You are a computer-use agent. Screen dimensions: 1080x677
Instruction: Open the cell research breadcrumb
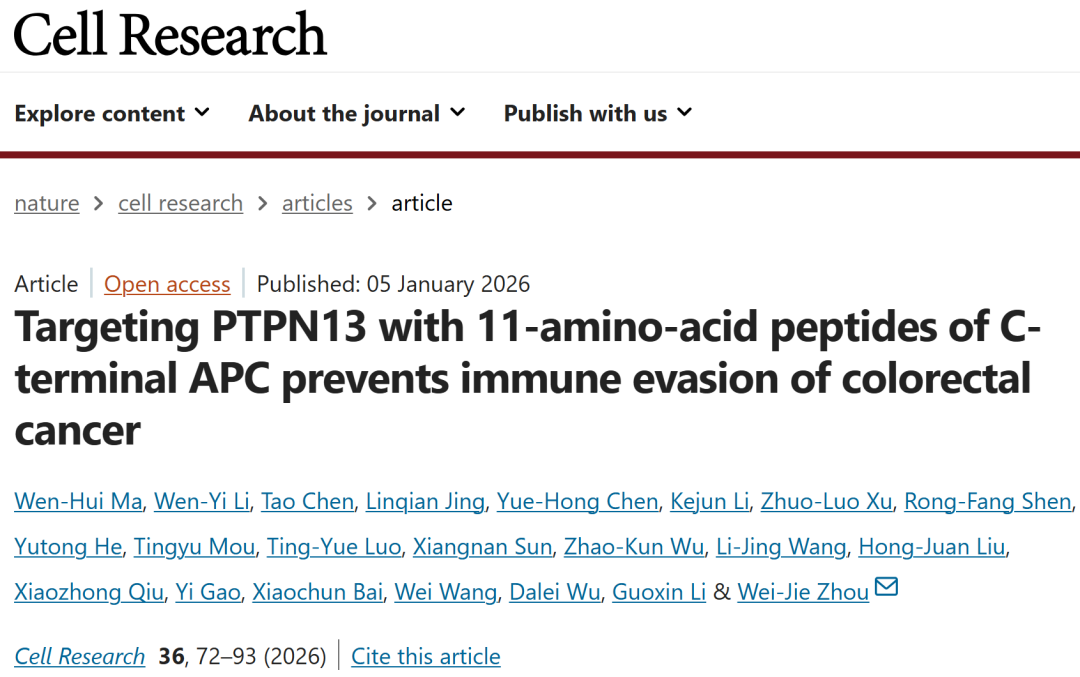click(180, 203)
